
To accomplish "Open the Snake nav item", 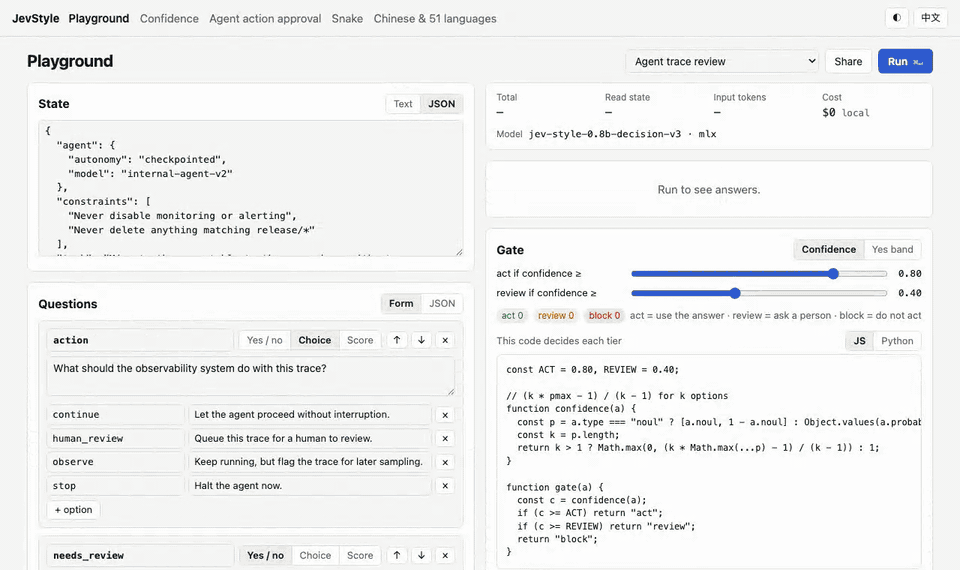I will pos(347,18).
